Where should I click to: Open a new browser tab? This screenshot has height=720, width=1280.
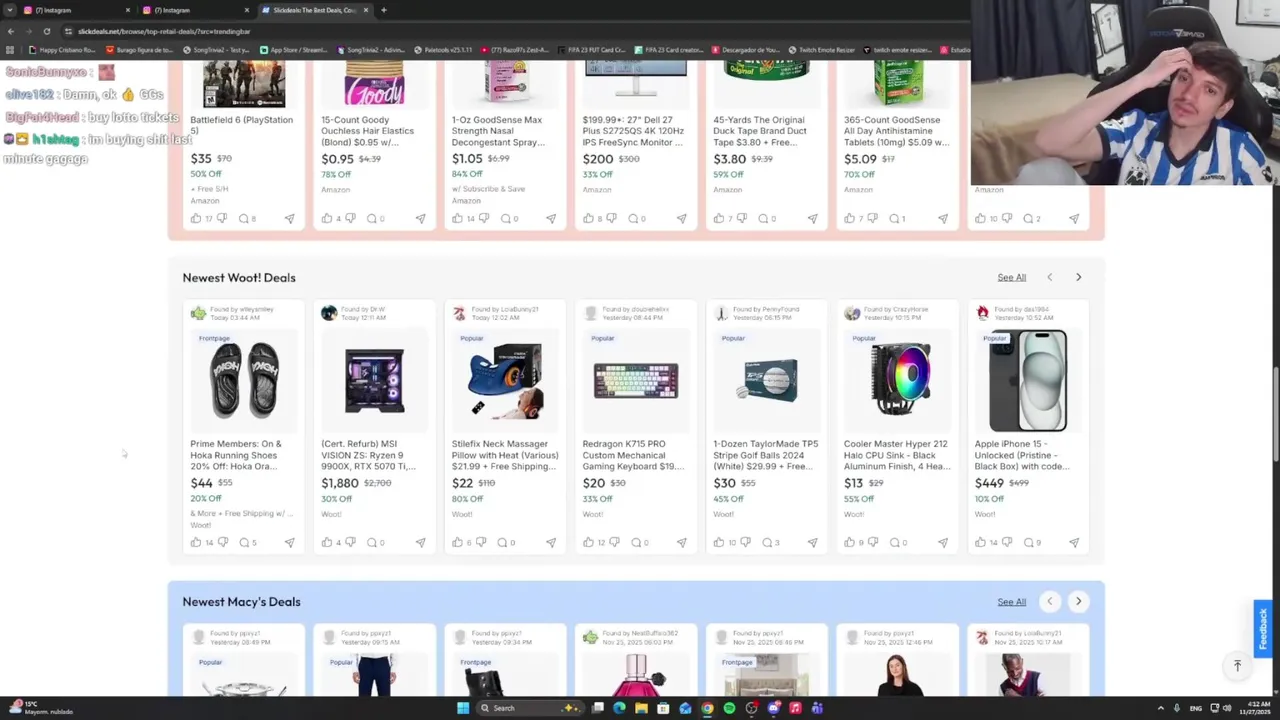[x=384, y=10]
